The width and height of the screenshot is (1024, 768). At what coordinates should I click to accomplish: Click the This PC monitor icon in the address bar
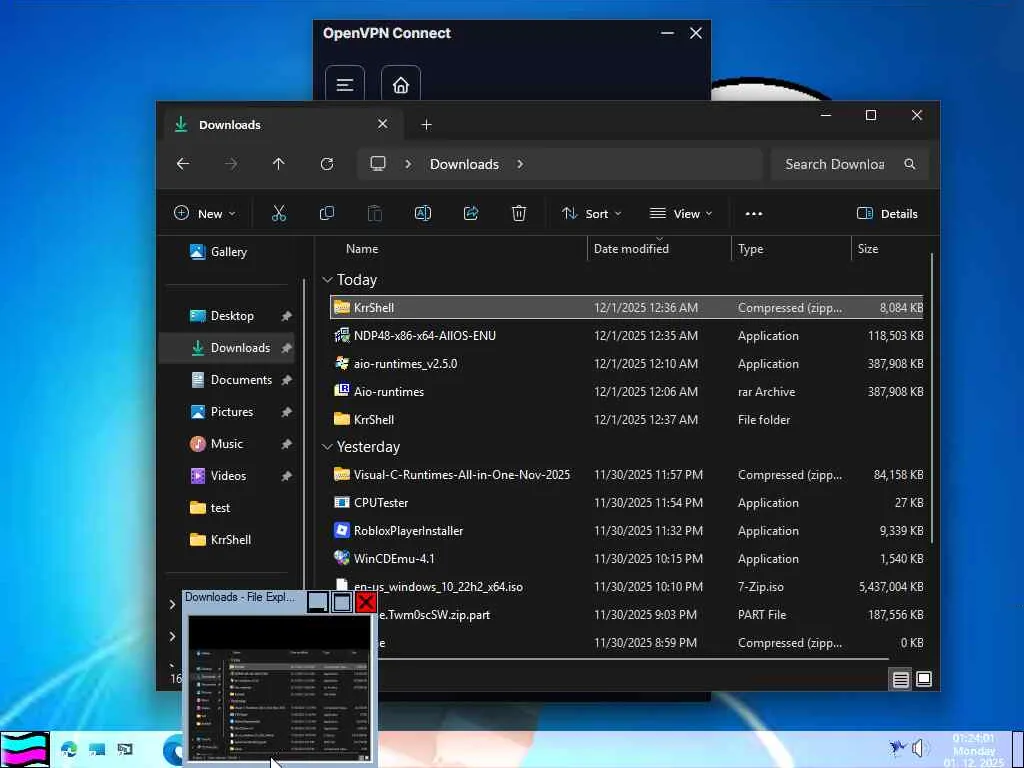pos(377,164)
